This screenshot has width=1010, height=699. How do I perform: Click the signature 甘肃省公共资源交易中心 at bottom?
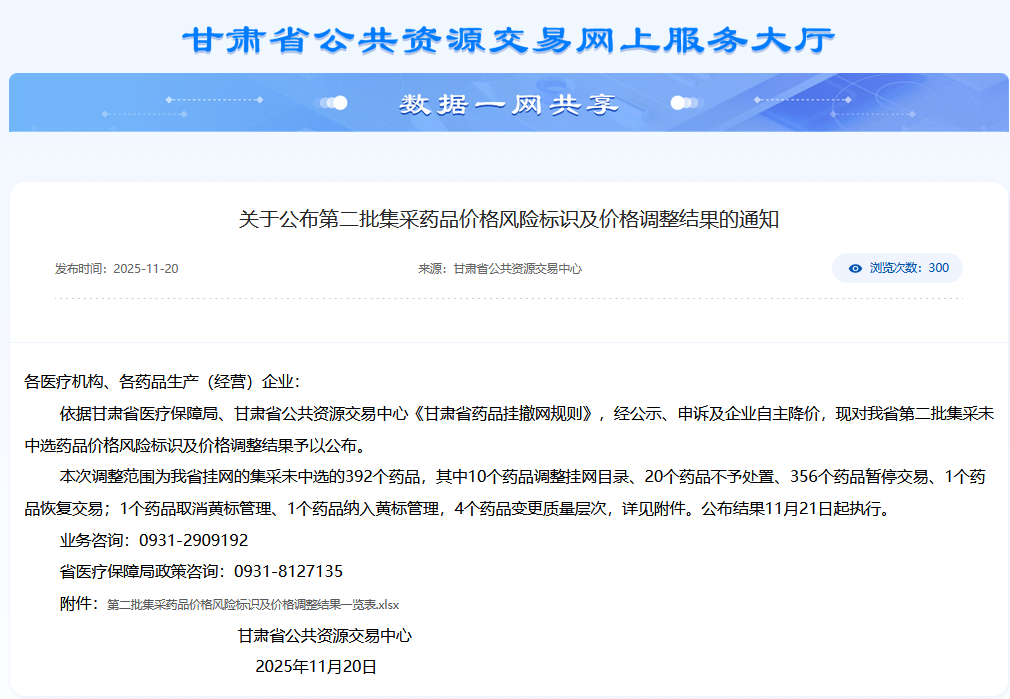tap(324, 635)
